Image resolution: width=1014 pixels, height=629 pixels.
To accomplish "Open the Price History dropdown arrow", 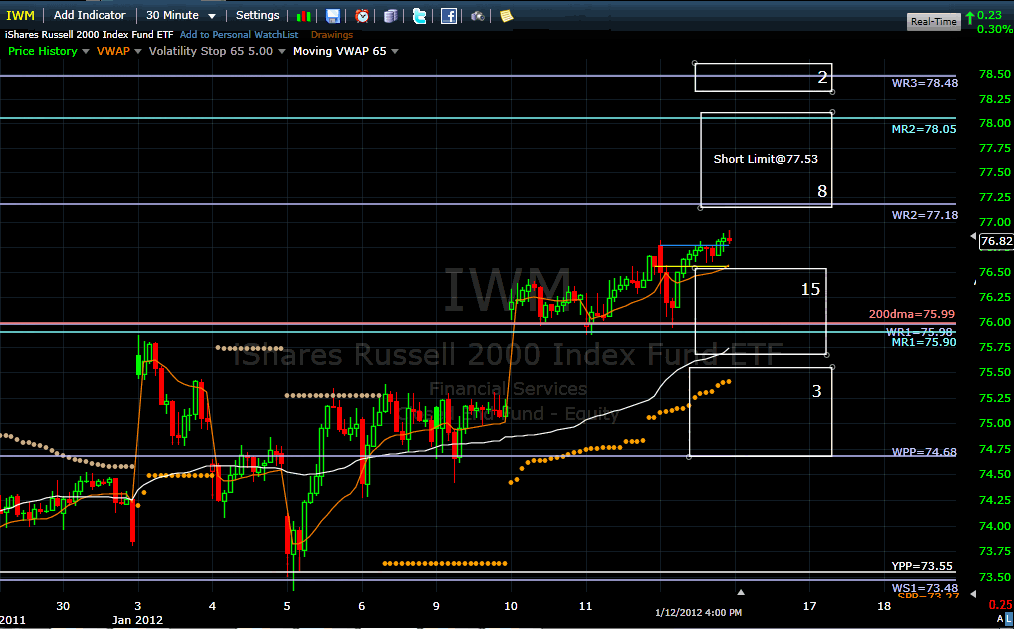I will click(x=85, y=51).
